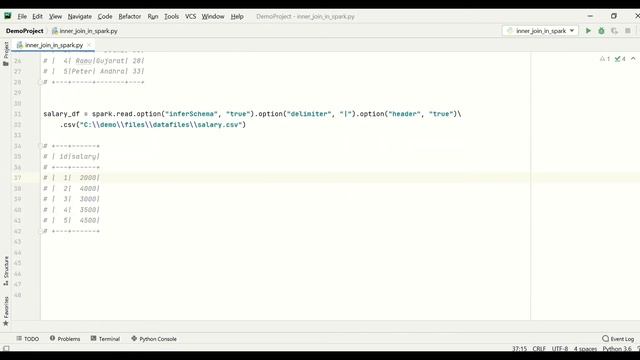Click the 4 spaces indent status
640x360 pixels.
click(585, 349)
